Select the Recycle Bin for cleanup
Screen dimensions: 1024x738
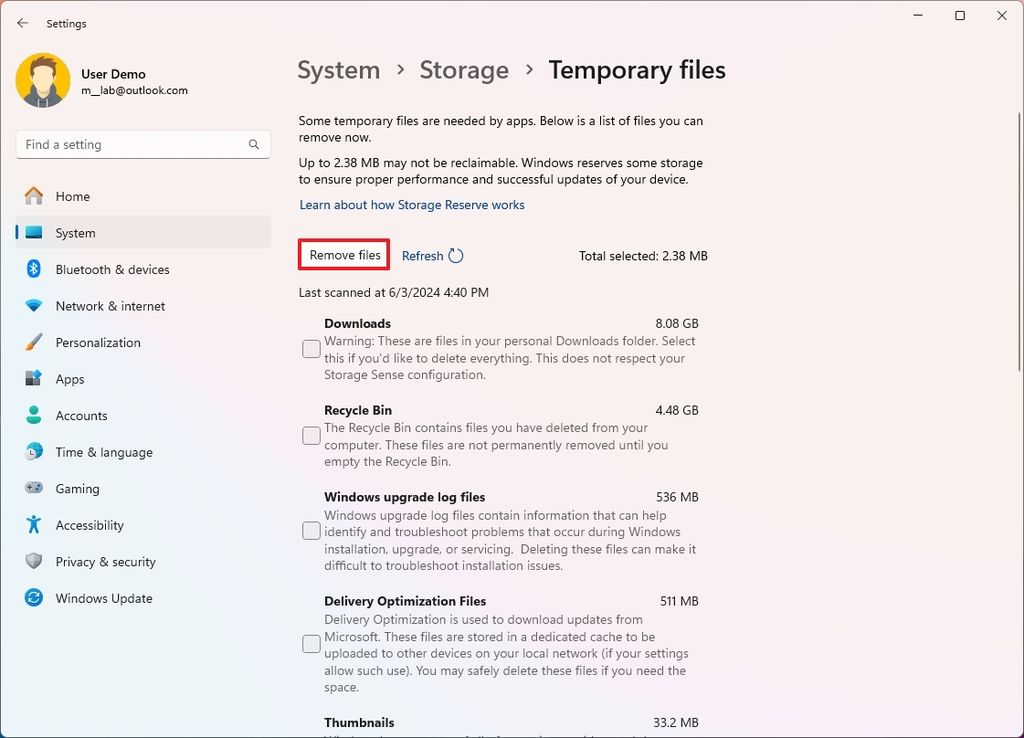point(310,435)
